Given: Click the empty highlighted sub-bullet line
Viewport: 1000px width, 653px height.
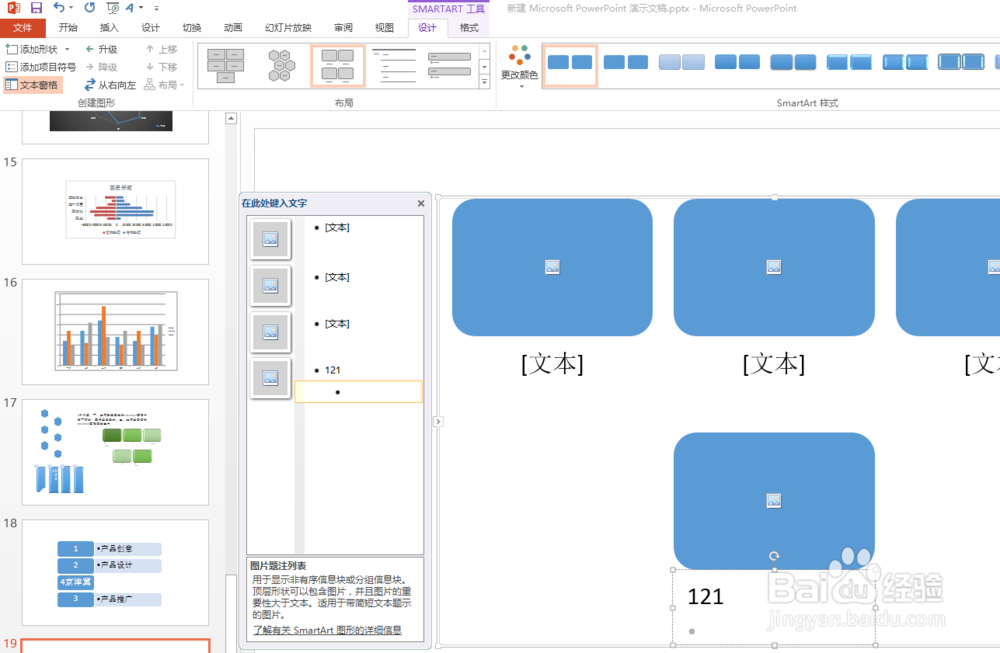Looking at the screenshot, I should pos(358,392).
